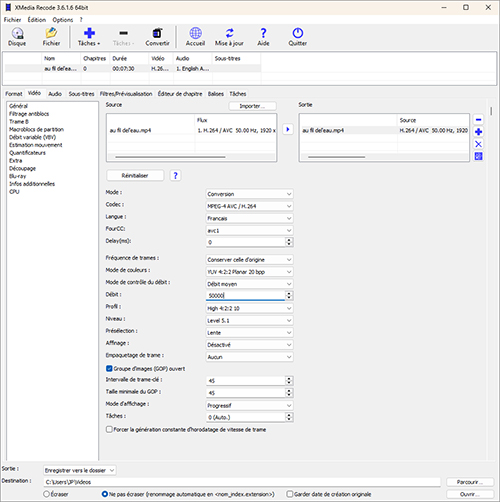Open the Empaquetage de trame dropdown
The image size is (500, 502).
coord(249,357)
